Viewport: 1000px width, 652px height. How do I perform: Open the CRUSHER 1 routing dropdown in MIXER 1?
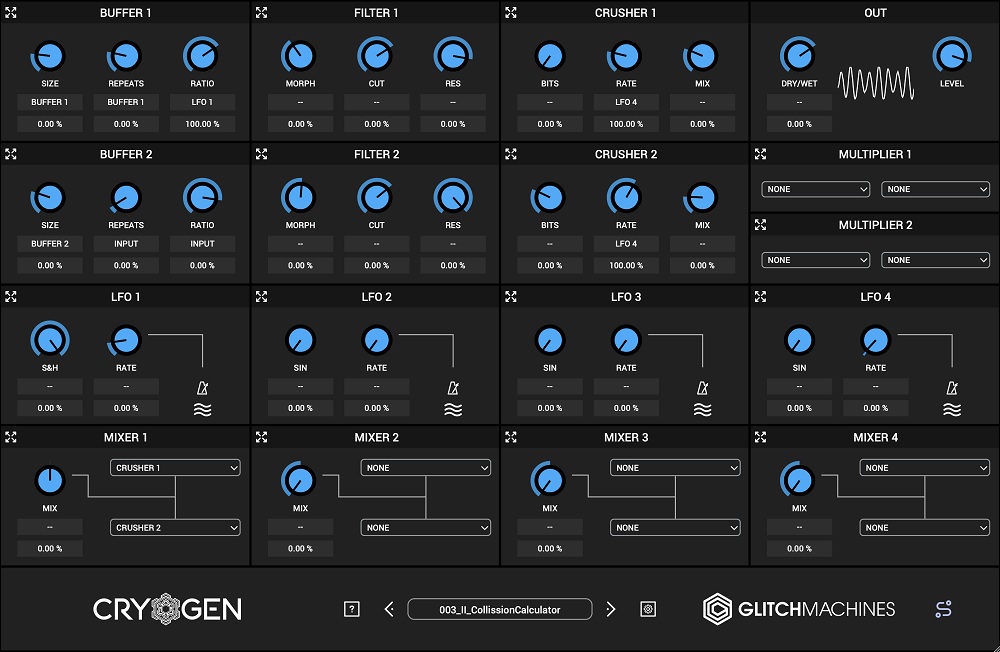click(x=174, y=467)
